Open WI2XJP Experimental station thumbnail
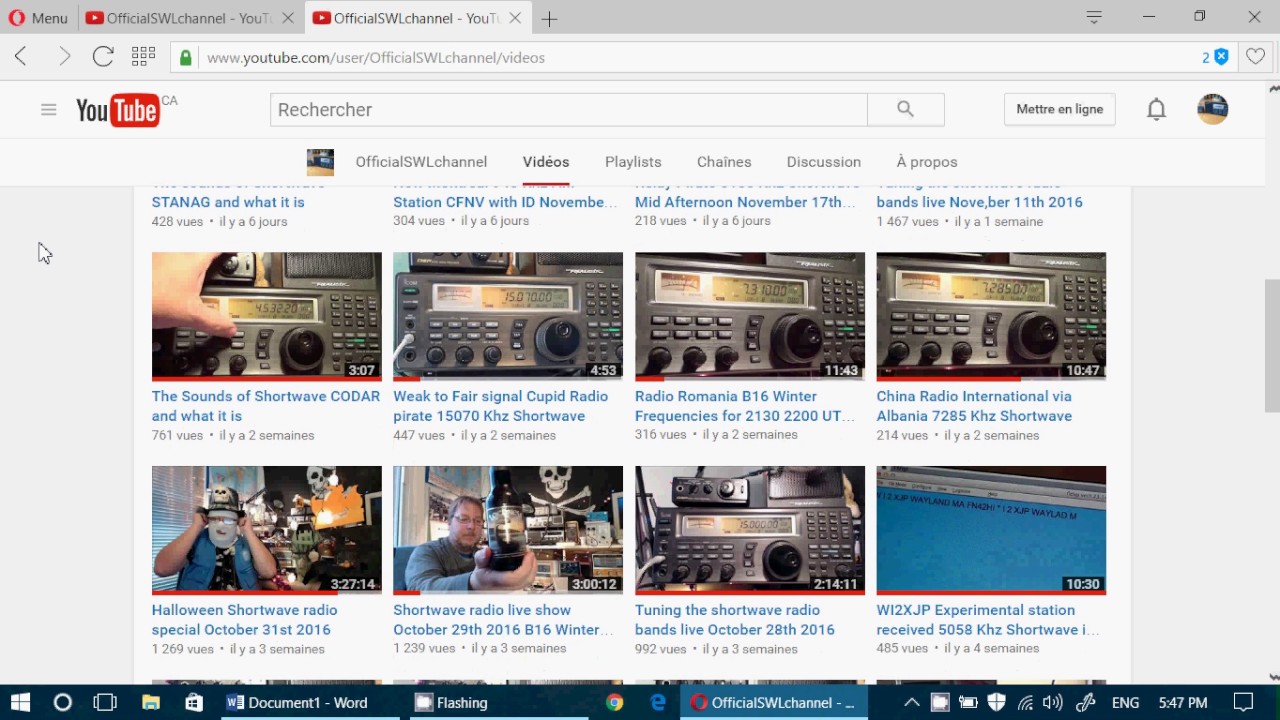 pyautogui.click(x=991, y=530)
